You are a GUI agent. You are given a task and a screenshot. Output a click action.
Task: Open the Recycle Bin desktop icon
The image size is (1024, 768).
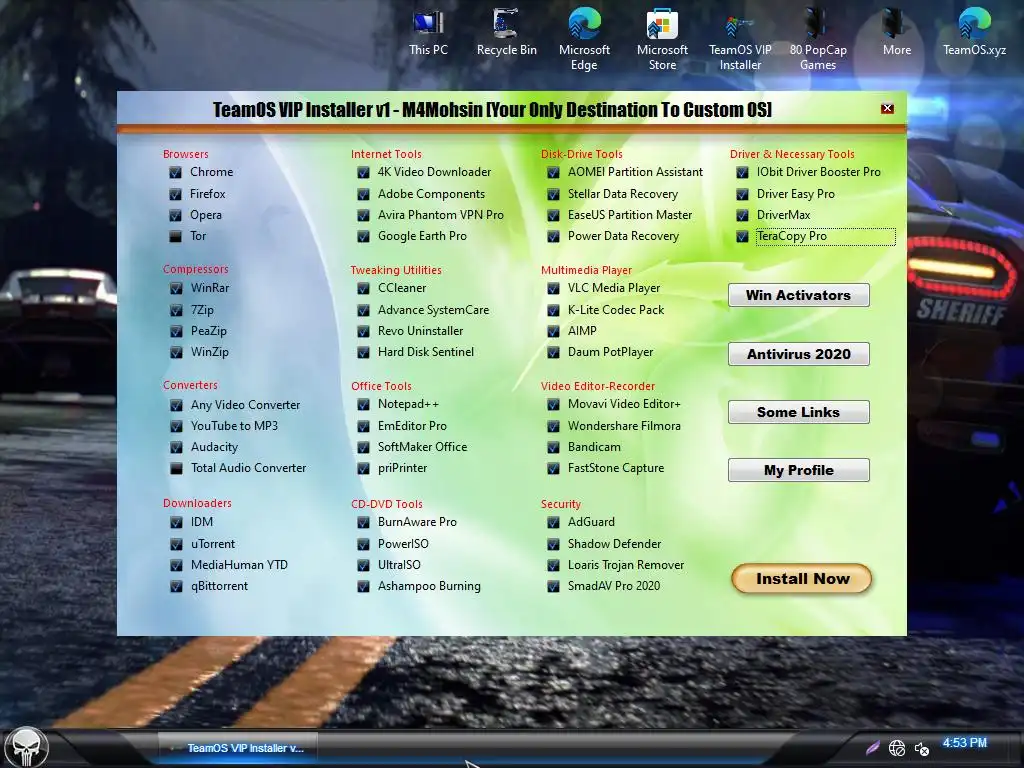(506, 33)
